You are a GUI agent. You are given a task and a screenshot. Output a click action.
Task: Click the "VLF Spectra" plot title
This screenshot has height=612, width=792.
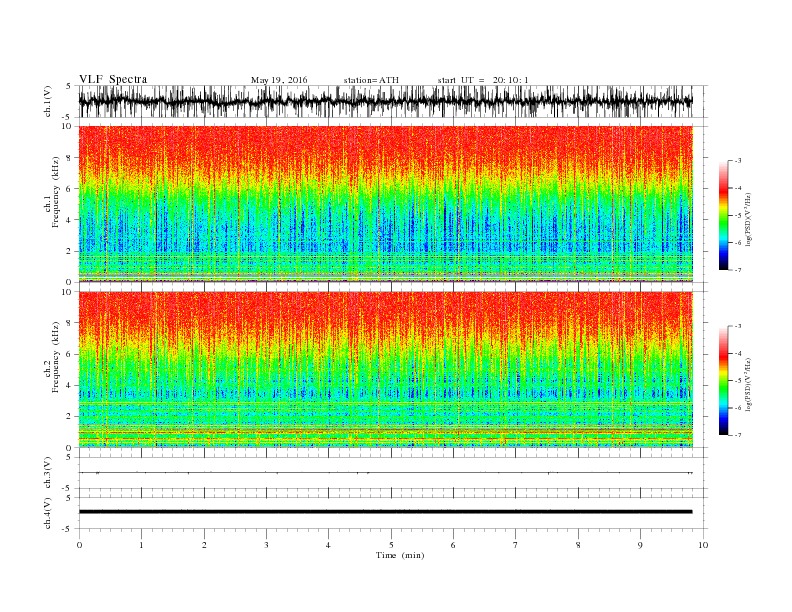click(x=113, y=79)
